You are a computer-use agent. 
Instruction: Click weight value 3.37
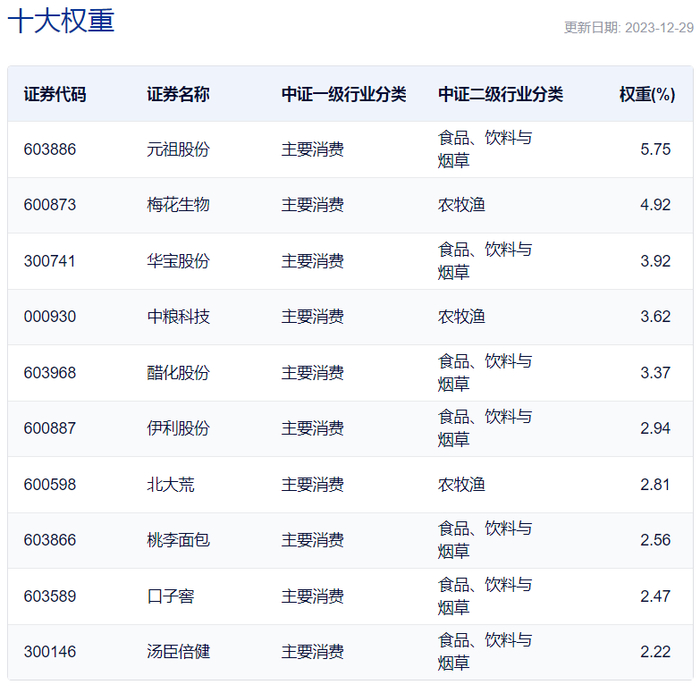coord(655,373)
